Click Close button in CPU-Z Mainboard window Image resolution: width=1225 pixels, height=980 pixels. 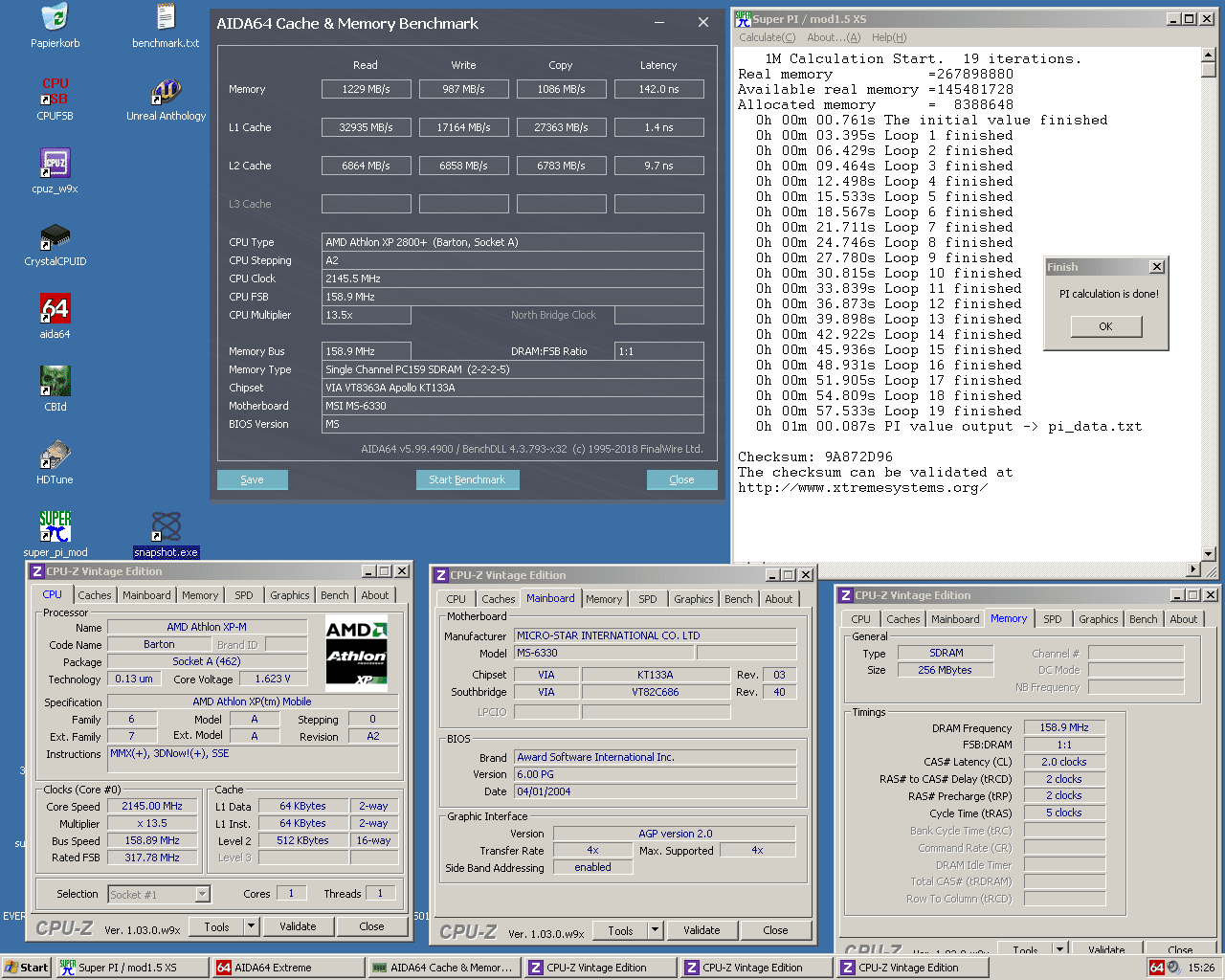click(x=776, y=930)
